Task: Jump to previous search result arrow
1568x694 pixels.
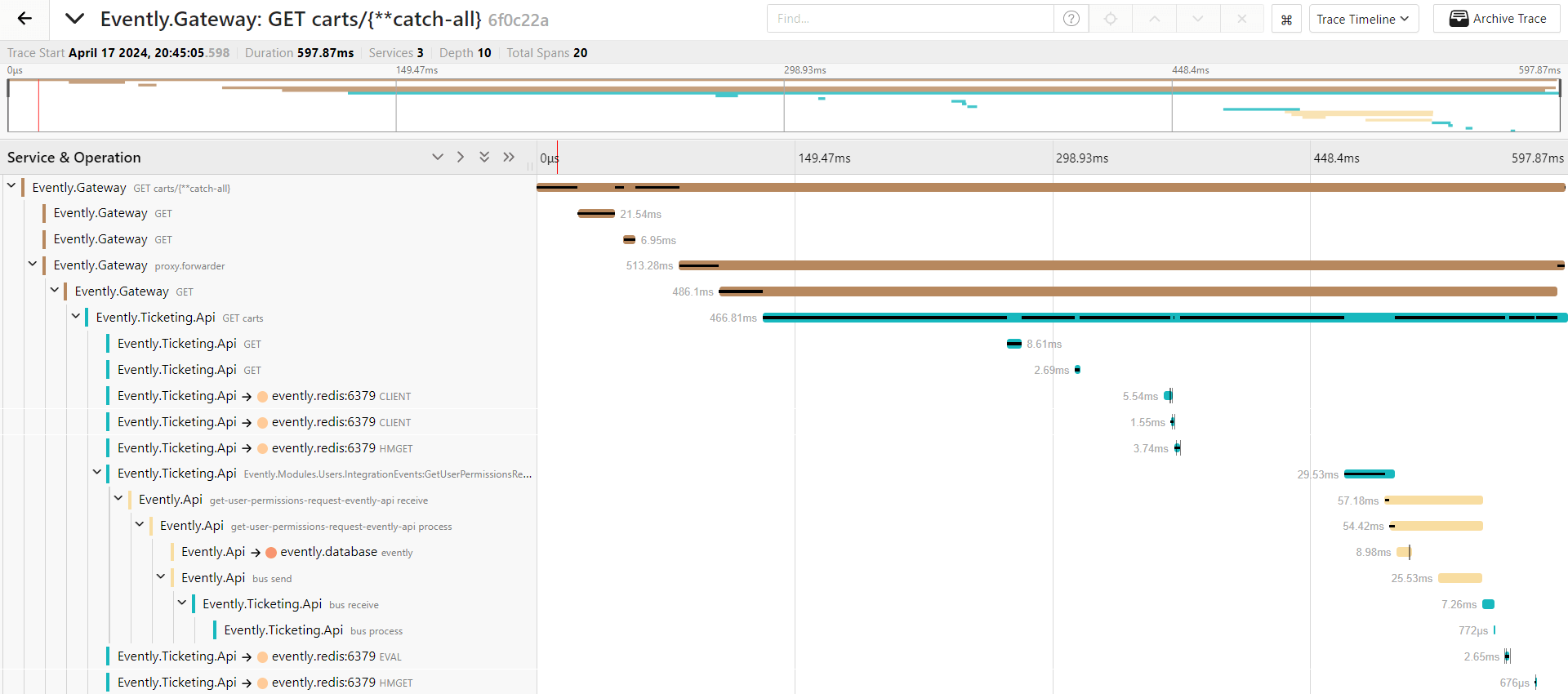Action: [1155, 19]
